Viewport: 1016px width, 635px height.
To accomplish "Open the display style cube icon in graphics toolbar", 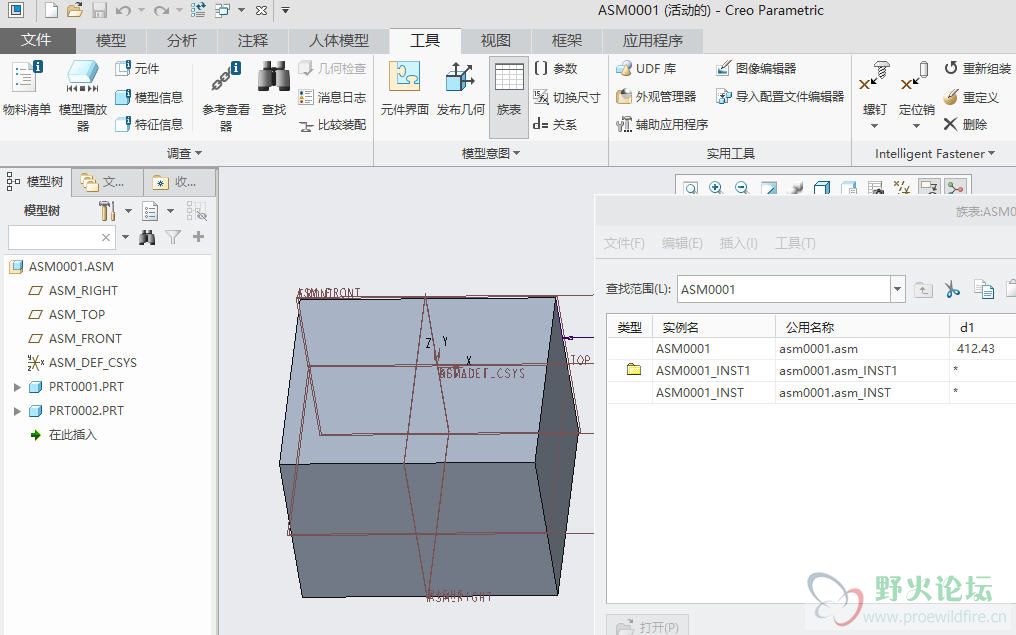I will click(x=822, y=188).
